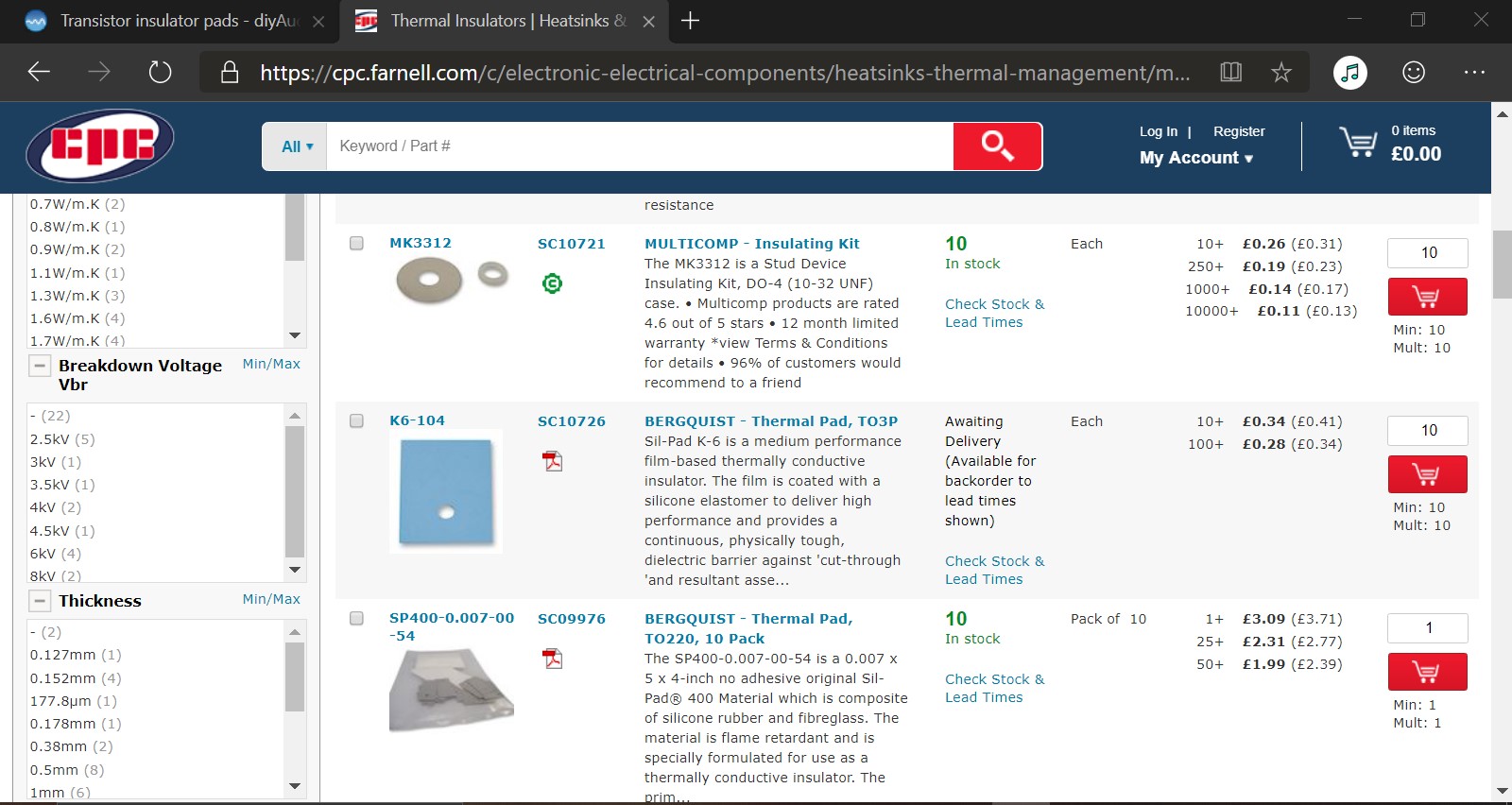Click down arrow of Breakdown Voltage list
The height and width of the screenshot is (805, 1512).
(295, 570)
